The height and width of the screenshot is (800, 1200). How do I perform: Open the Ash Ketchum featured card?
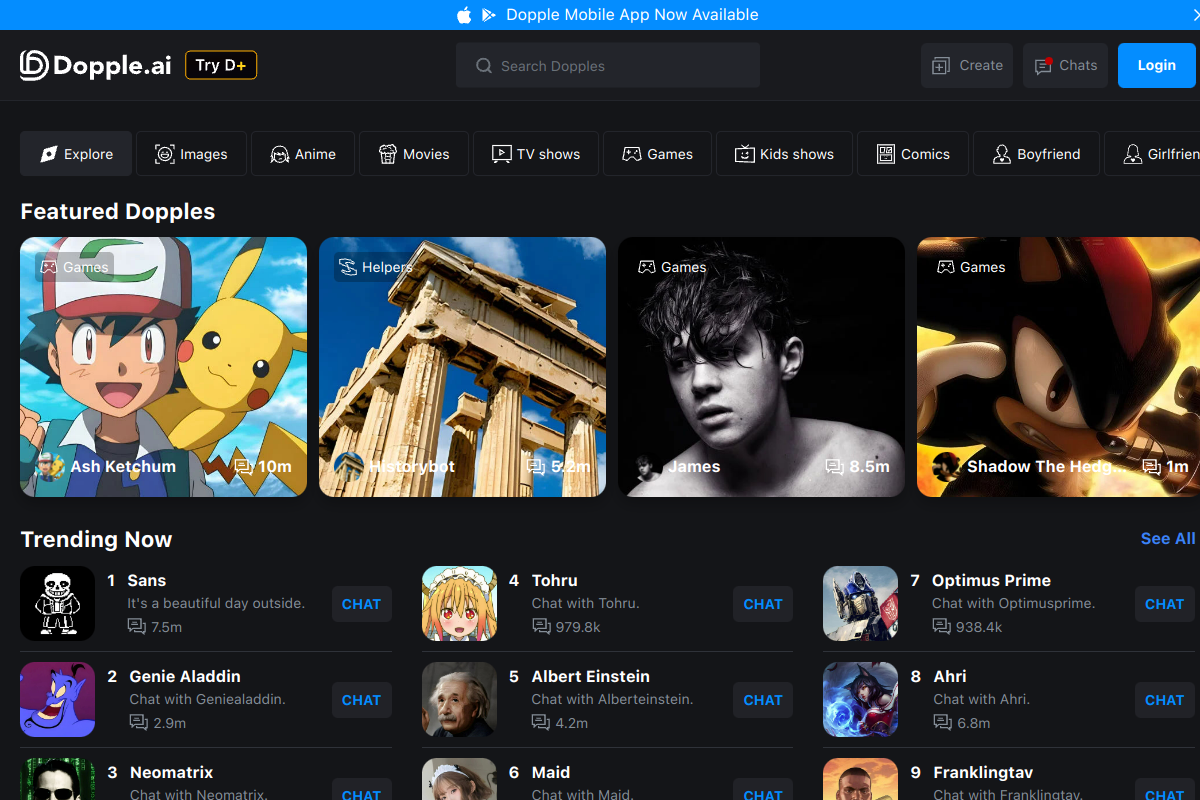point(164,367)
